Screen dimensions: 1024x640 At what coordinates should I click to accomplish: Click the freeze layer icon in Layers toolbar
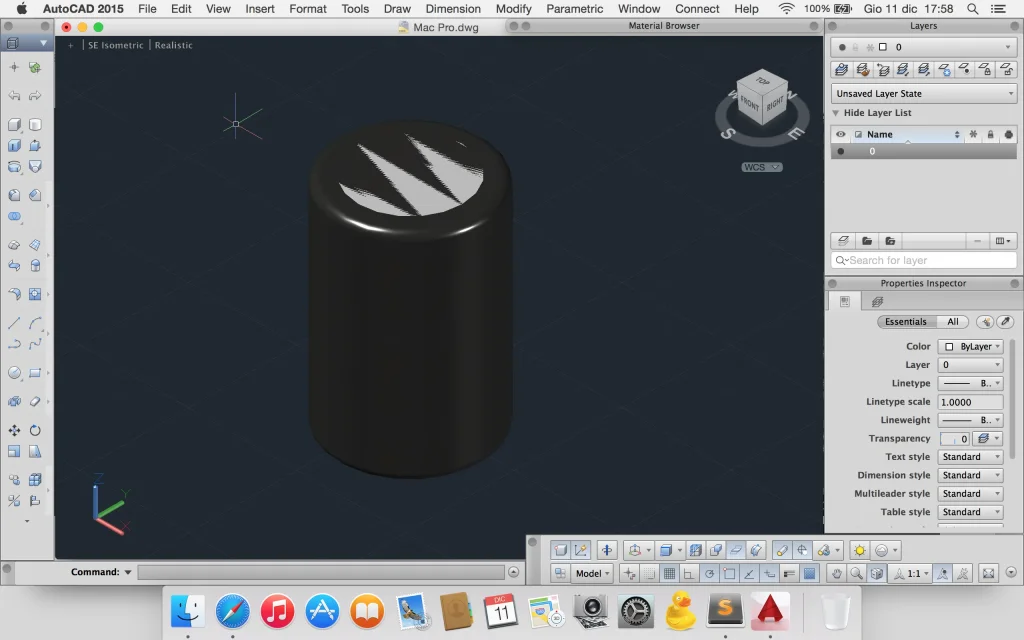click(x=944, y=69)
